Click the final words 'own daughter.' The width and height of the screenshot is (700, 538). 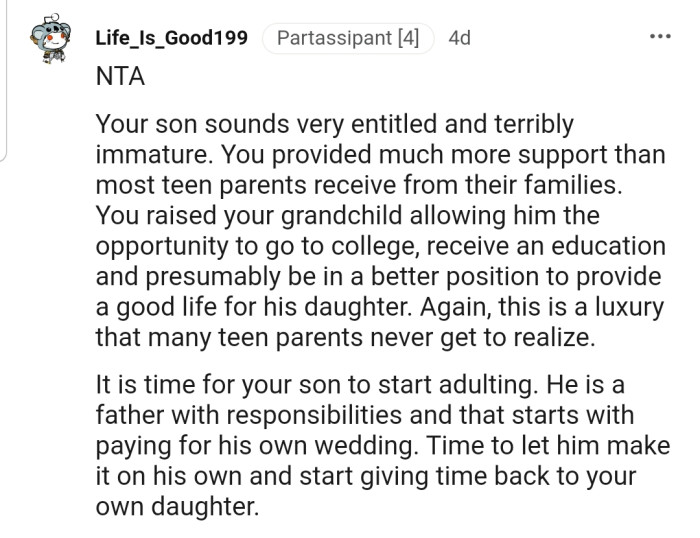click(x=177, y=506)
